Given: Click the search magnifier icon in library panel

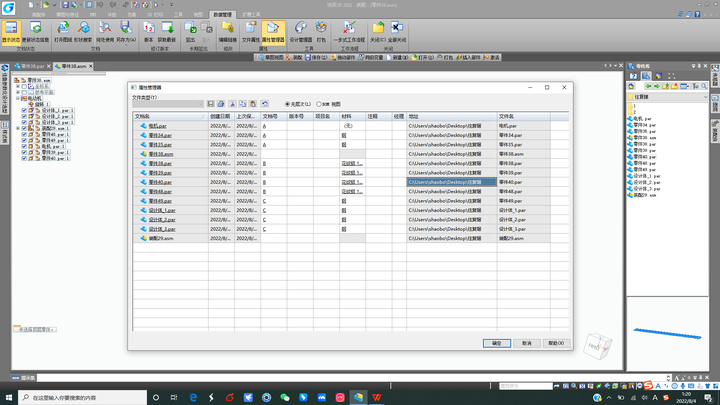Looking at the screenshot, I should pyautogui.click(x=704, y=86).
